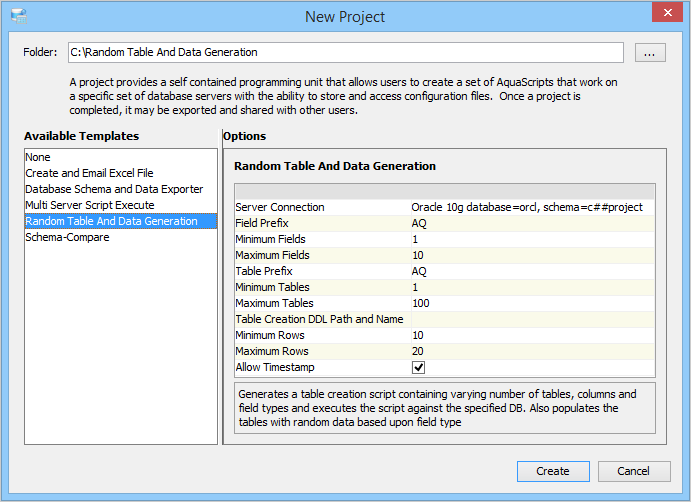Select Create and Email Excel File template

[x=89, y=173]
